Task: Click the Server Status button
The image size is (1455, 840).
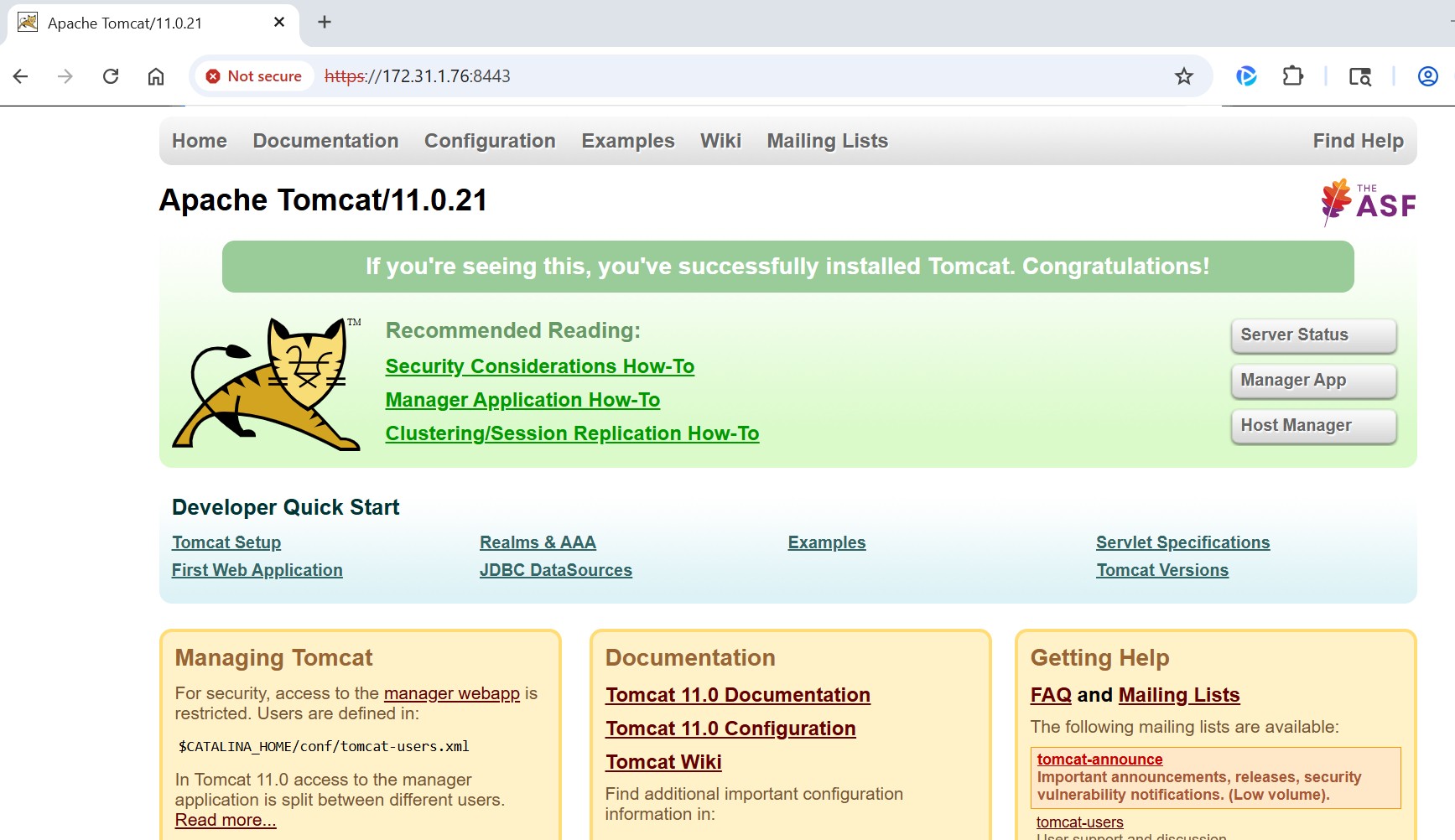Action: tap(1313, 335)
